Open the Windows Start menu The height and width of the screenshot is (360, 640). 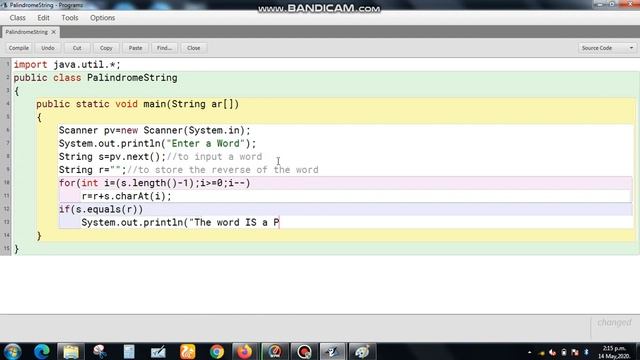[x=12, y=351]
